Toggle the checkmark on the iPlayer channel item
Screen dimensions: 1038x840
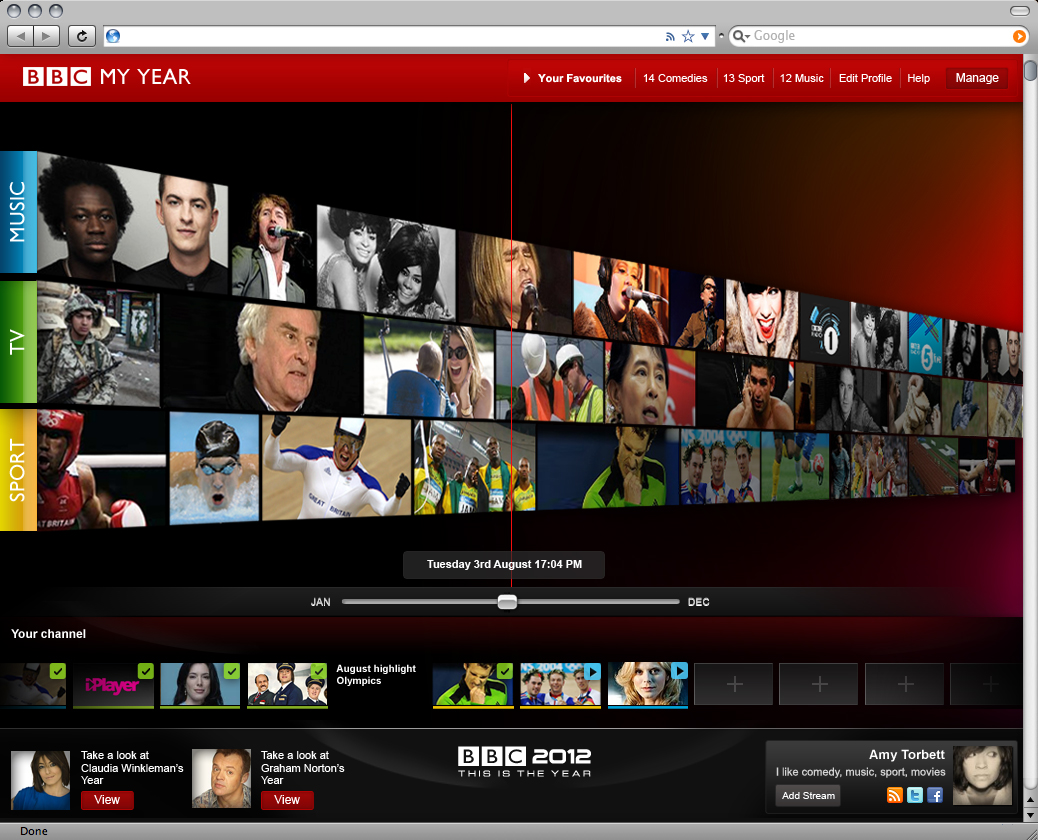click(x=146, y=671)
